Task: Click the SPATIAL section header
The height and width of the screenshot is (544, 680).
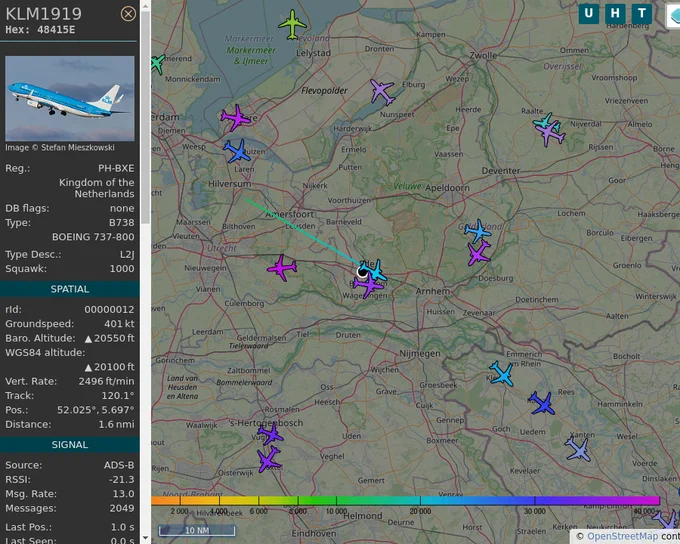Action: pyautogui.click(x=70, y=289)
